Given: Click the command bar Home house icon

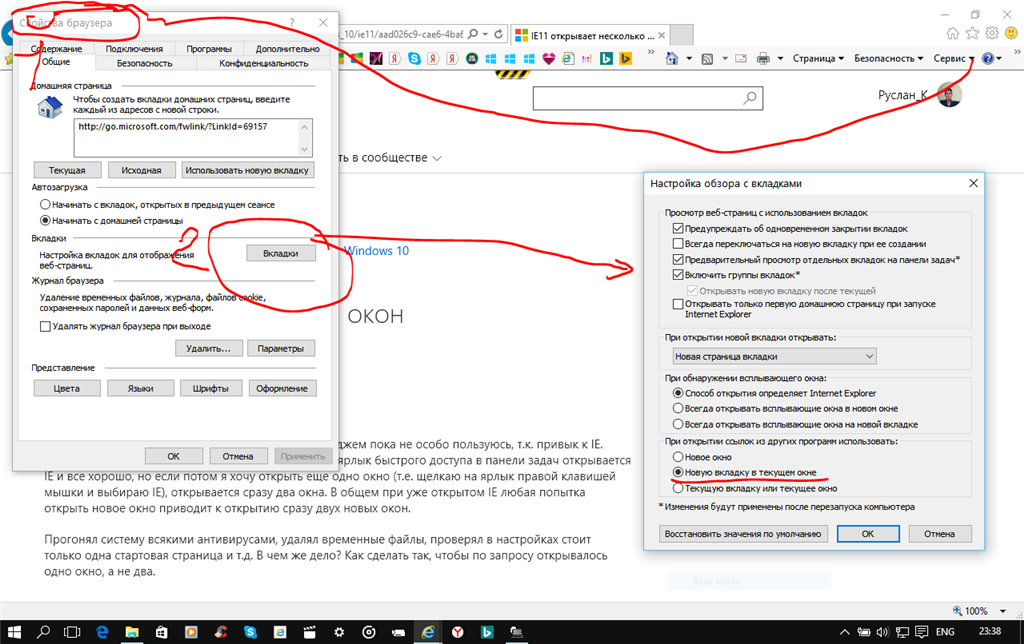Looking at the screenshot, I should tap(671, 58).
